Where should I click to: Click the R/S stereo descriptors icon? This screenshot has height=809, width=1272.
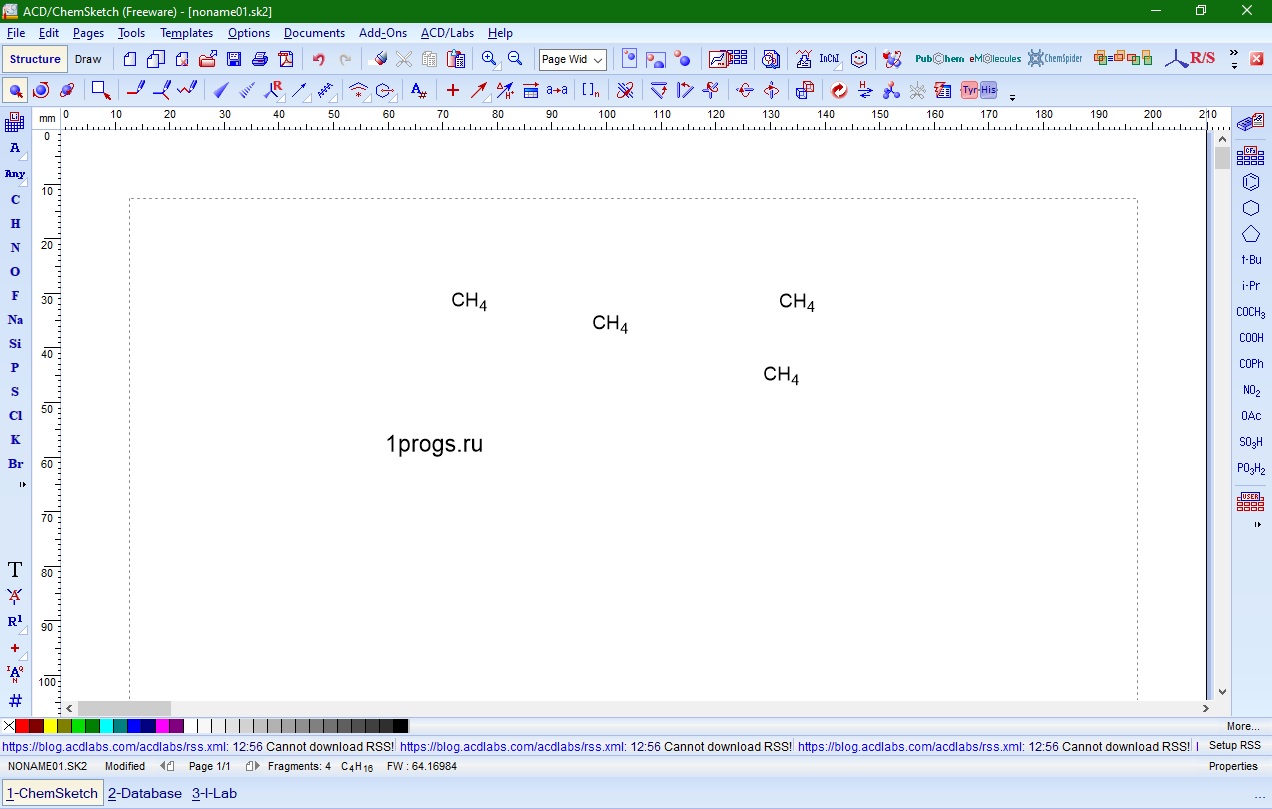click(1190, 59)
